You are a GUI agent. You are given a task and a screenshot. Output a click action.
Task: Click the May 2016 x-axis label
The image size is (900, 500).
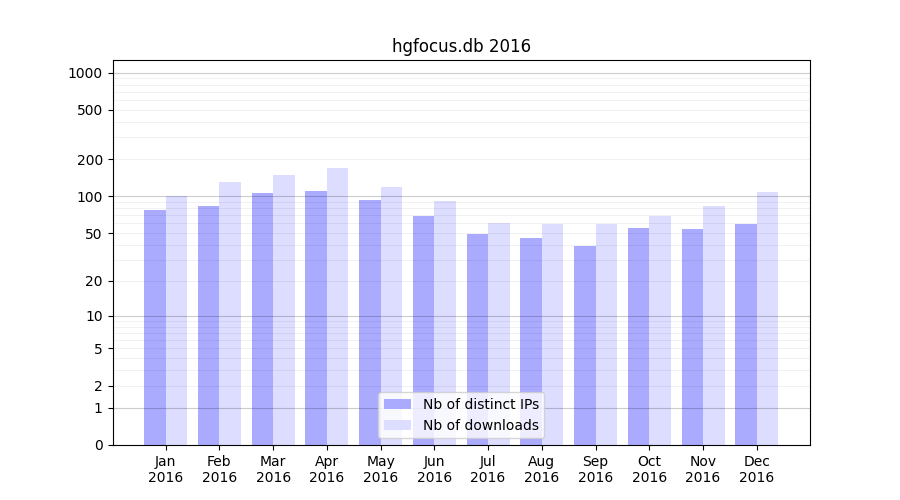tap(381, 469)
